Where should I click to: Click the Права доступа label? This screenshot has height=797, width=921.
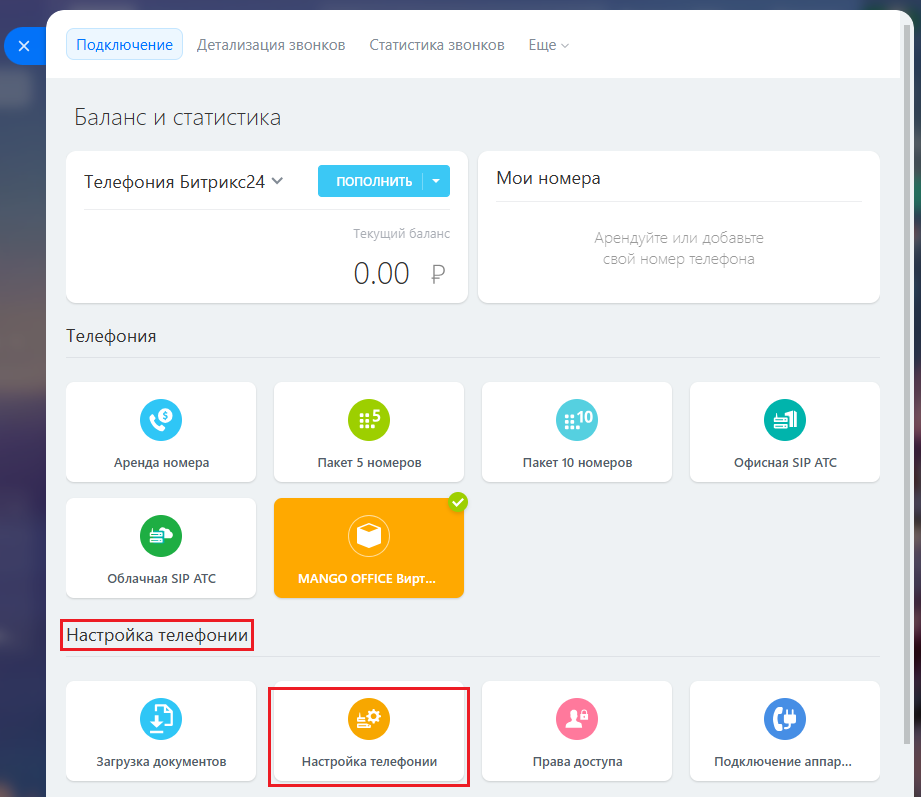pos(577,762)
